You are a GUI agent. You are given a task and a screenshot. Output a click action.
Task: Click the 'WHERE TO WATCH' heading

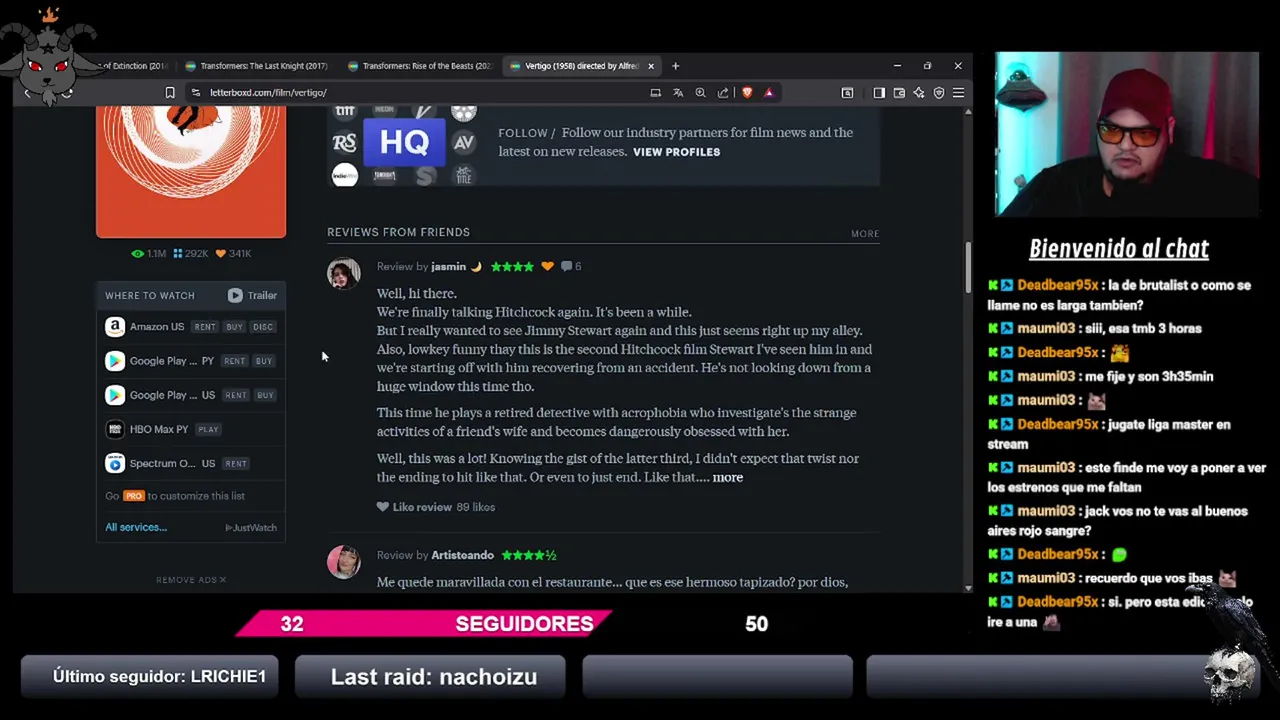(x=150, y=296)
